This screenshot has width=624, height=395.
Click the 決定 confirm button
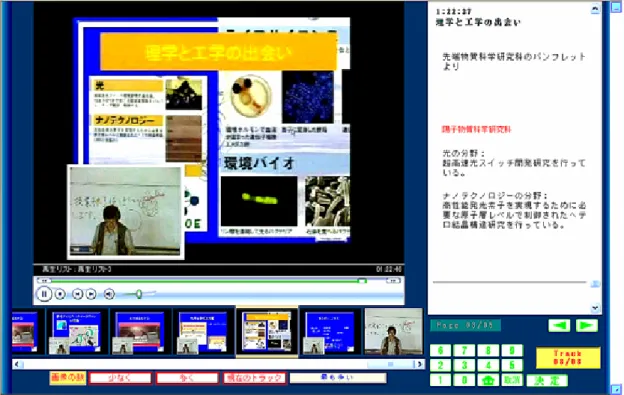click(x=547, y=380)
